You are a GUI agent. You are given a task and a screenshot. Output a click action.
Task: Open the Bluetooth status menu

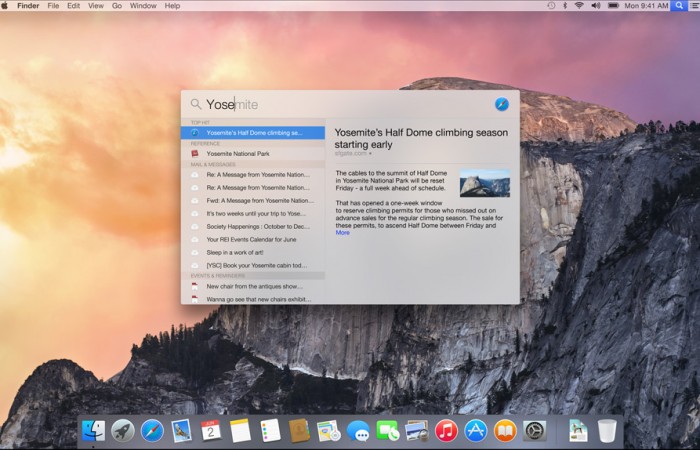(x=564, y=6)
